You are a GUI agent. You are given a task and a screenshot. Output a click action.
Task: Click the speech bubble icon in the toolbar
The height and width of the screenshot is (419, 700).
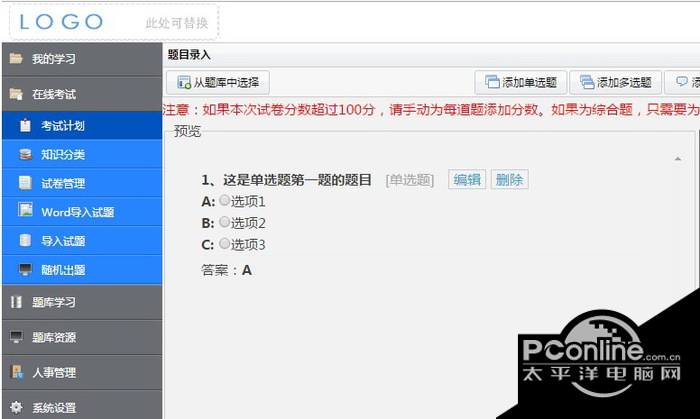tap(681, 82)
